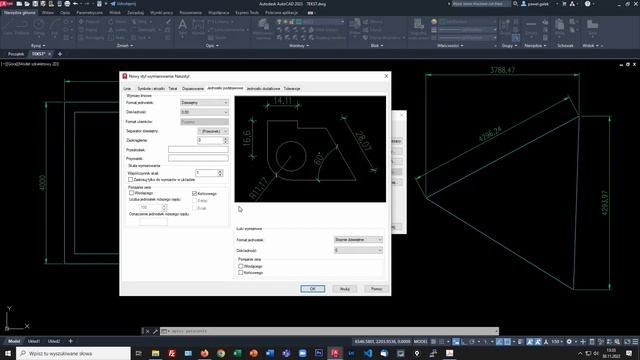
Task: Expand the Opis panel dropdown
Action: pos(212,46)
